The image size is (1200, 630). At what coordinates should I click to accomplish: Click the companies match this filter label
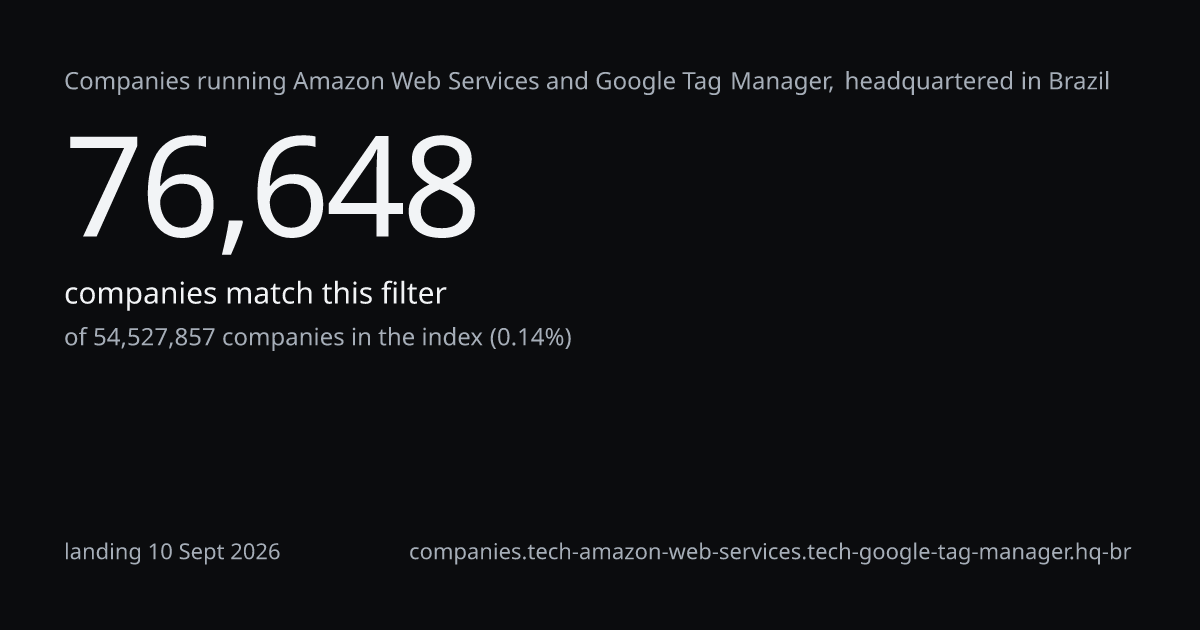coord(255,294)
